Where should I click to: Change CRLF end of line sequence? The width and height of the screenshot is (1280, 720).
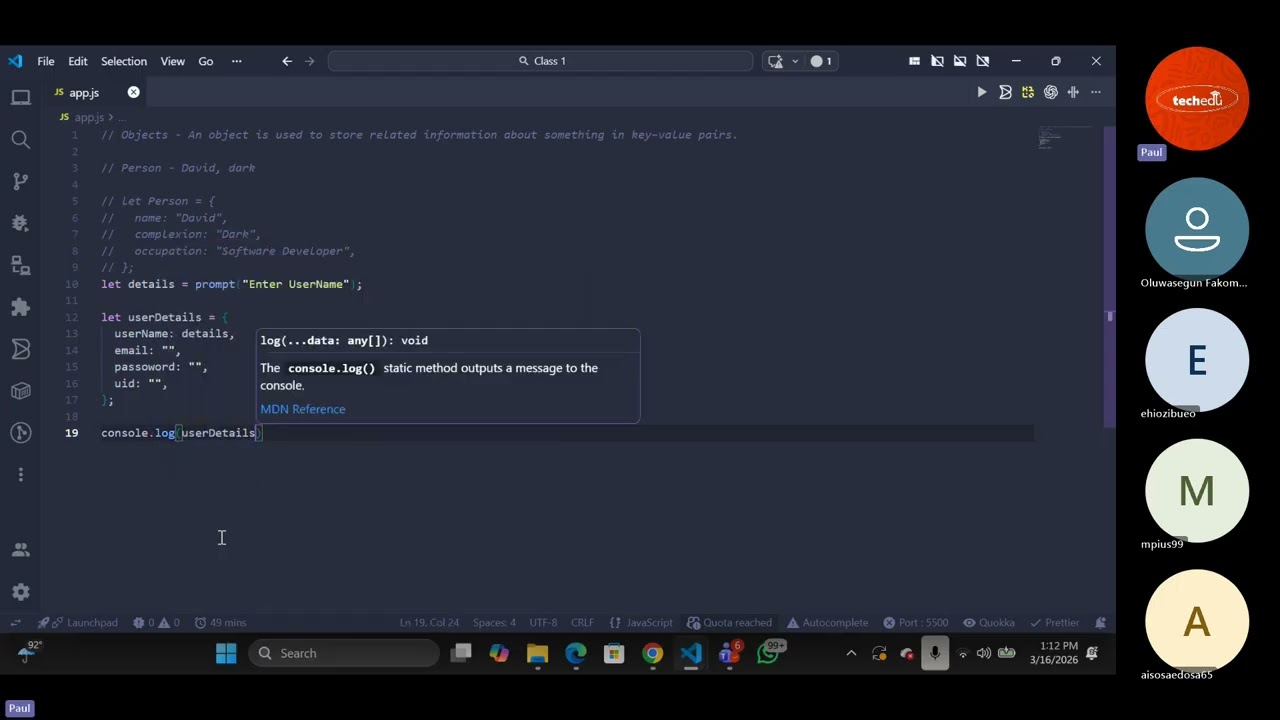pos(582,623)
